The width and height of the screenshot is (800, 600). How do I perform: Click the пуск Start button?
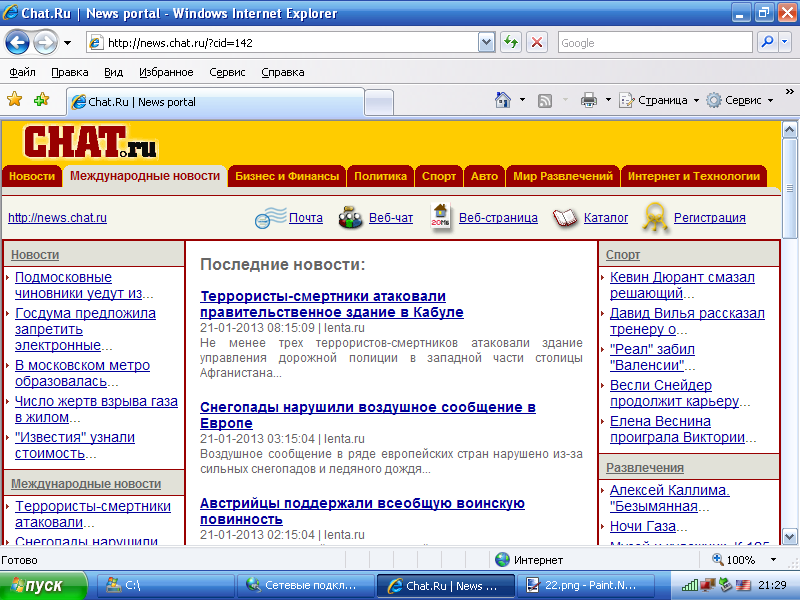tap(44, 585)
